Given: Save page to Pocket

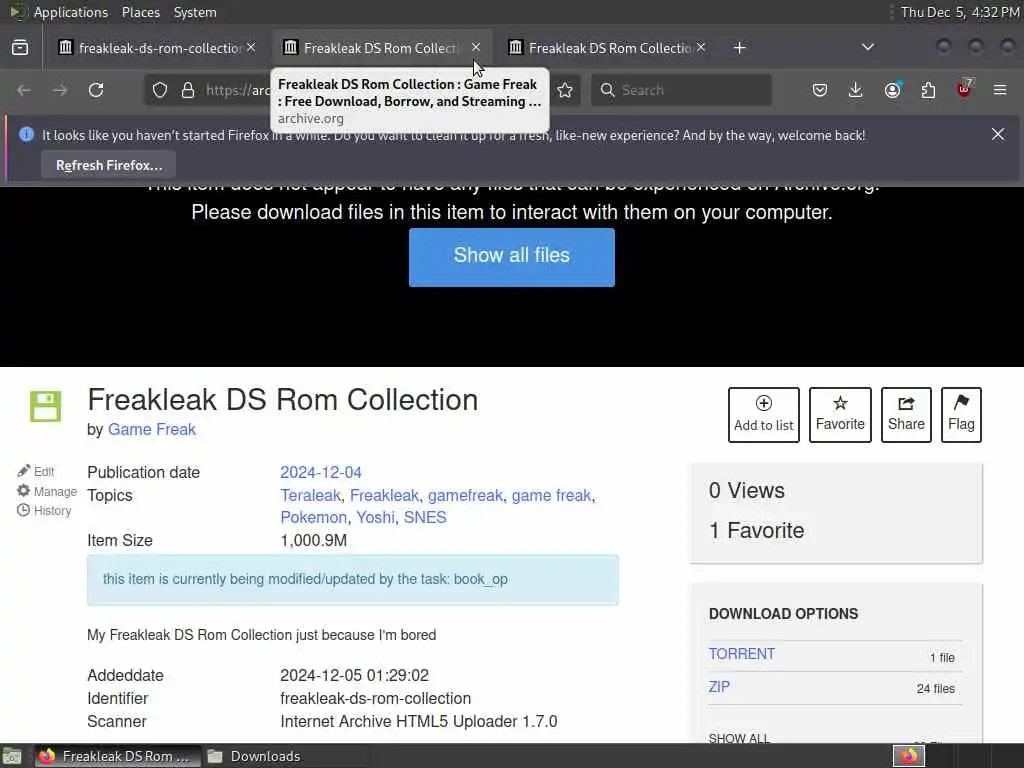Looking at the screenshot, I should click(x=820, y=90).
